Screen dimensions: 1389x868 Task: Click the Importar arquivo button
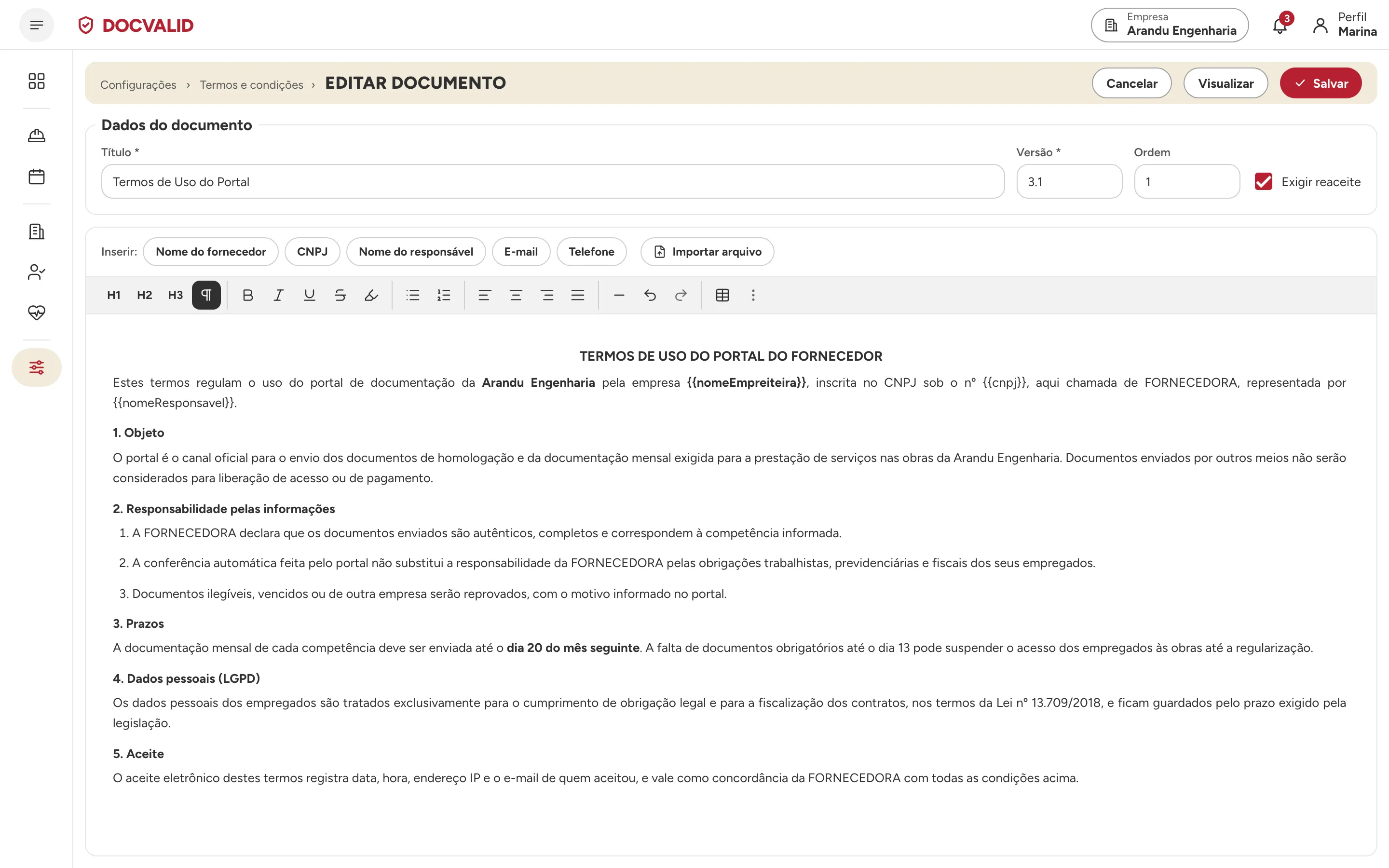[x=707, y=251]
